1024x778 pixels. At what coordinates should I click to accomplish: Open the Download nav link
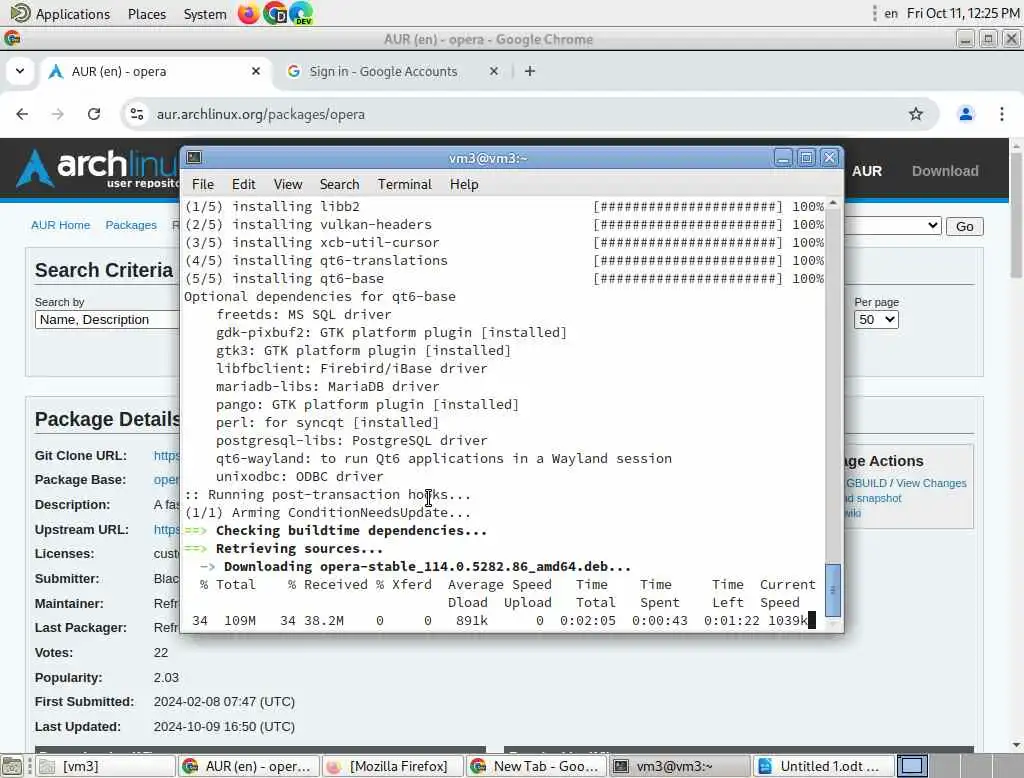[945, 171]
